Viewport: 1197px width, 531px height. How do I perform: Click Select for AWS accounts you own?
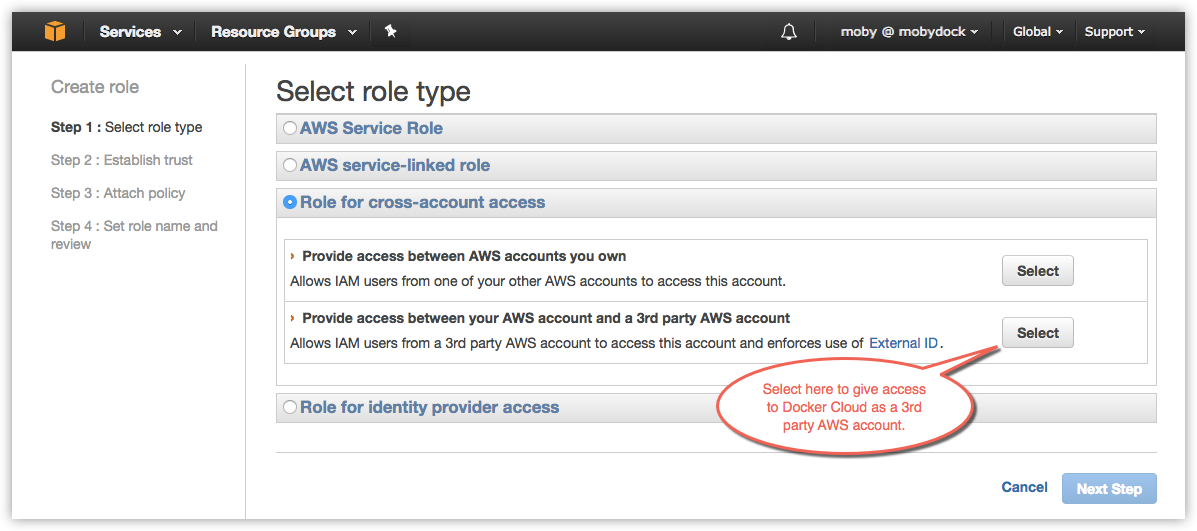(1037, 271)
